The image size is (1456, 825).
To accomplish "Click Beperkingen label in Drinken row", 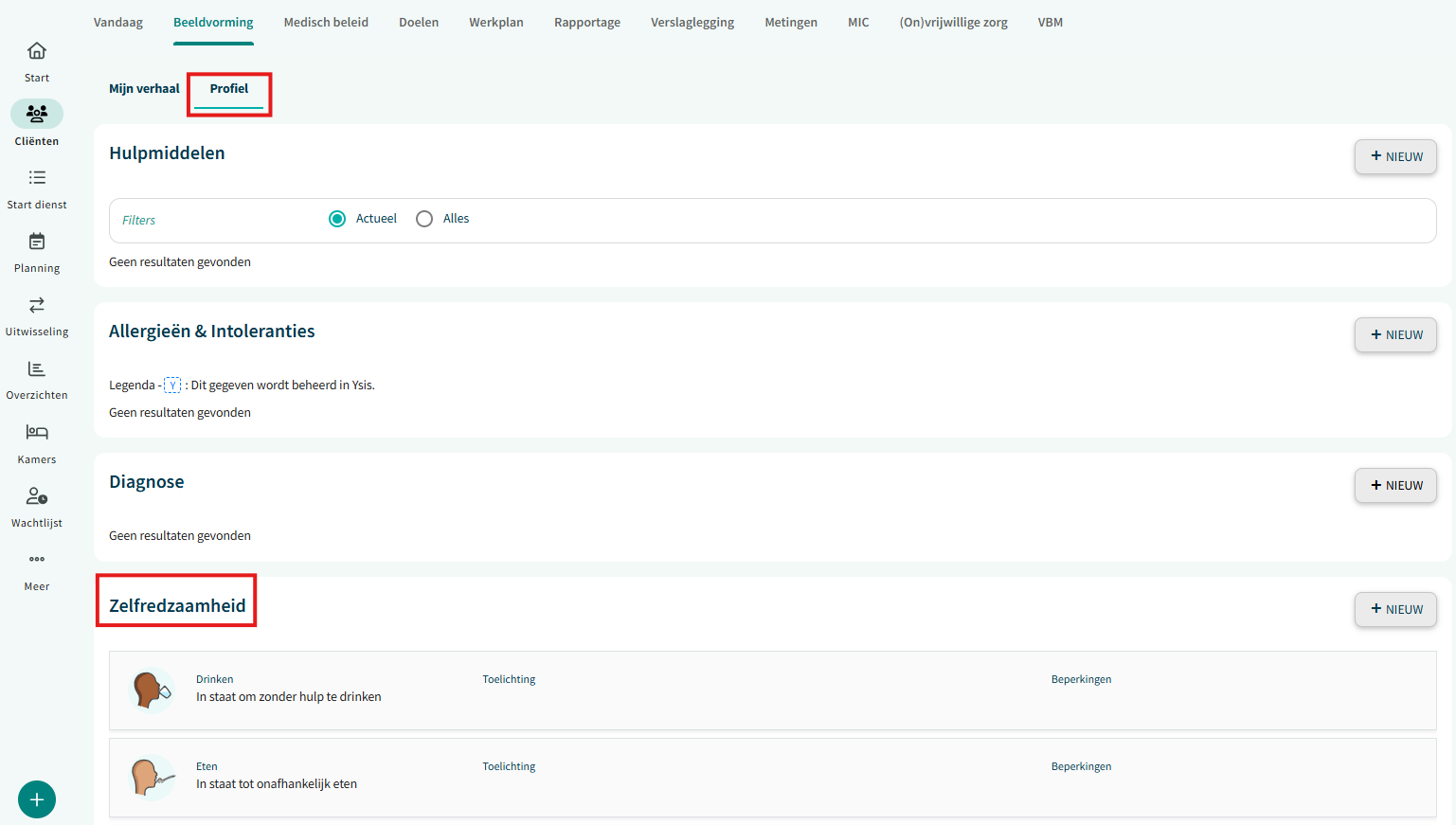I will (1081, 679).
